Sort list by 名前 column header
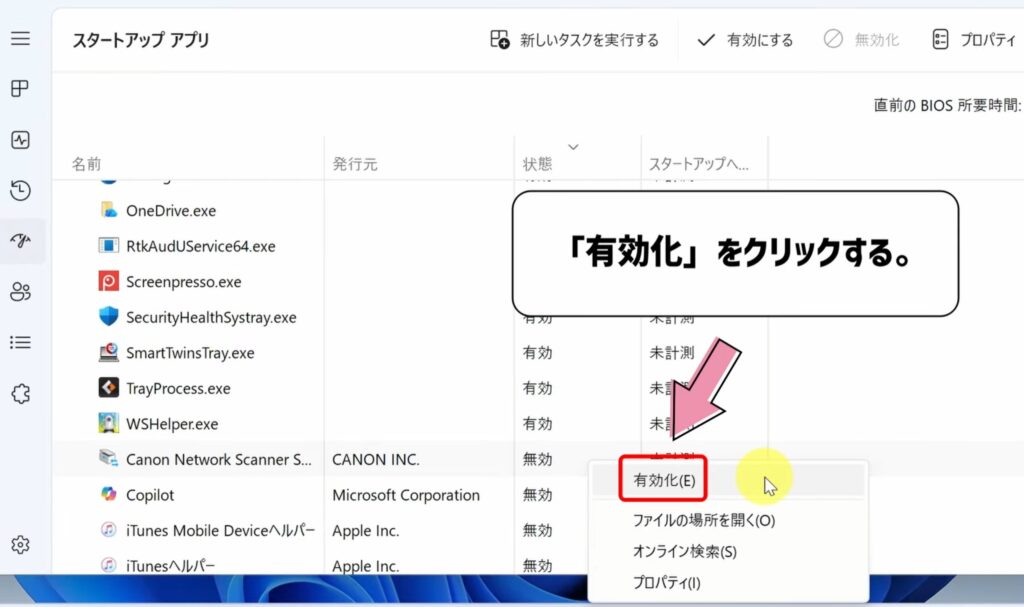The height and width of the screenshot is (607, 1024). click(87, 164)
